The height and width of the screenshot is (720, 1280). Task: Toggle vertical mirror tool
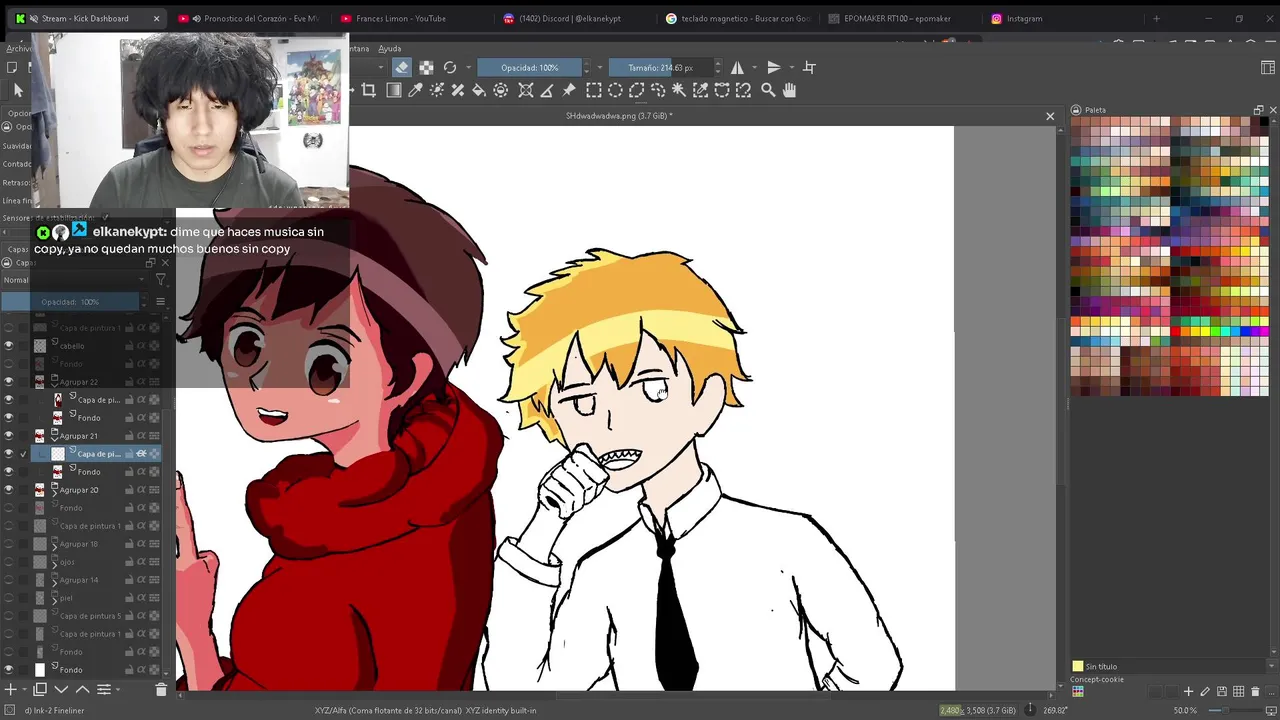773,67
